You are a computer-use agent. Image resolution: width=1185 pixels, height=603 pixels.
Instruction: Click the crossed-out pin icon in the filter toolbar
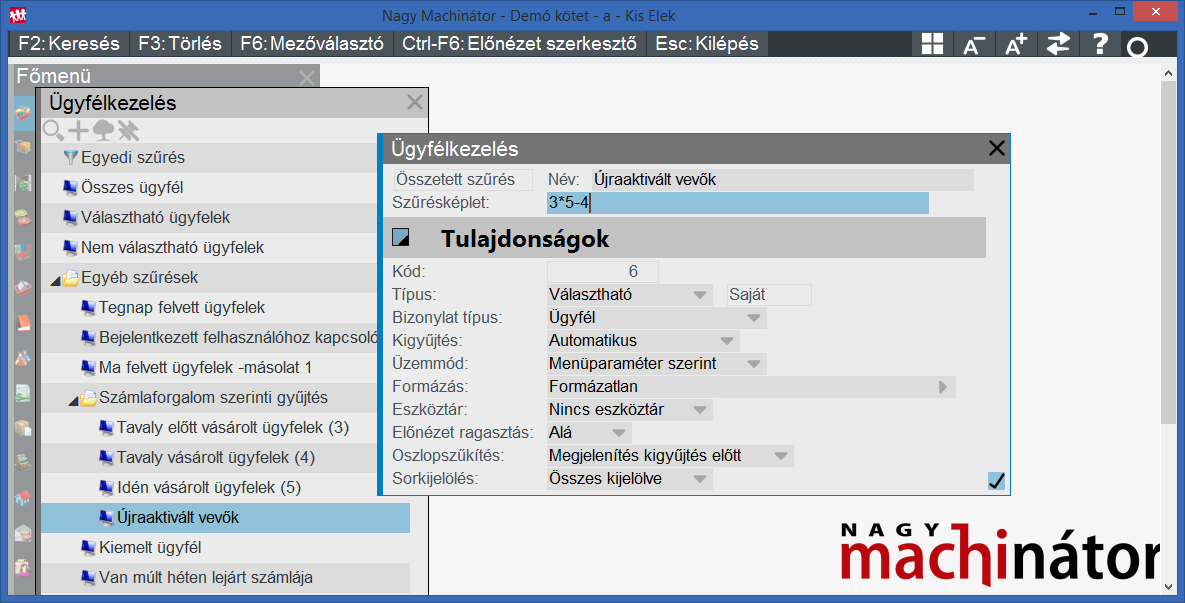point(127,130)
